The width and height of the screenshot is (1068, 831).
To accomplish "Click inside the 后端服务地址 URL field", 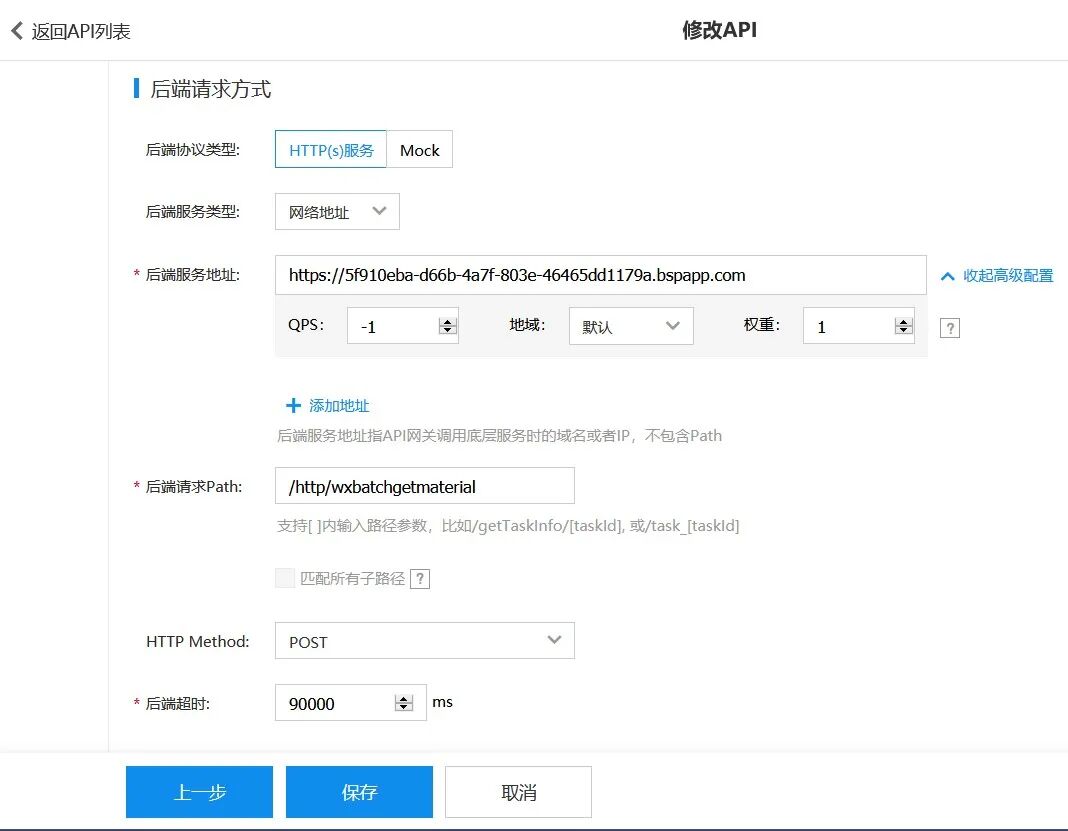I will pos(600,275).
